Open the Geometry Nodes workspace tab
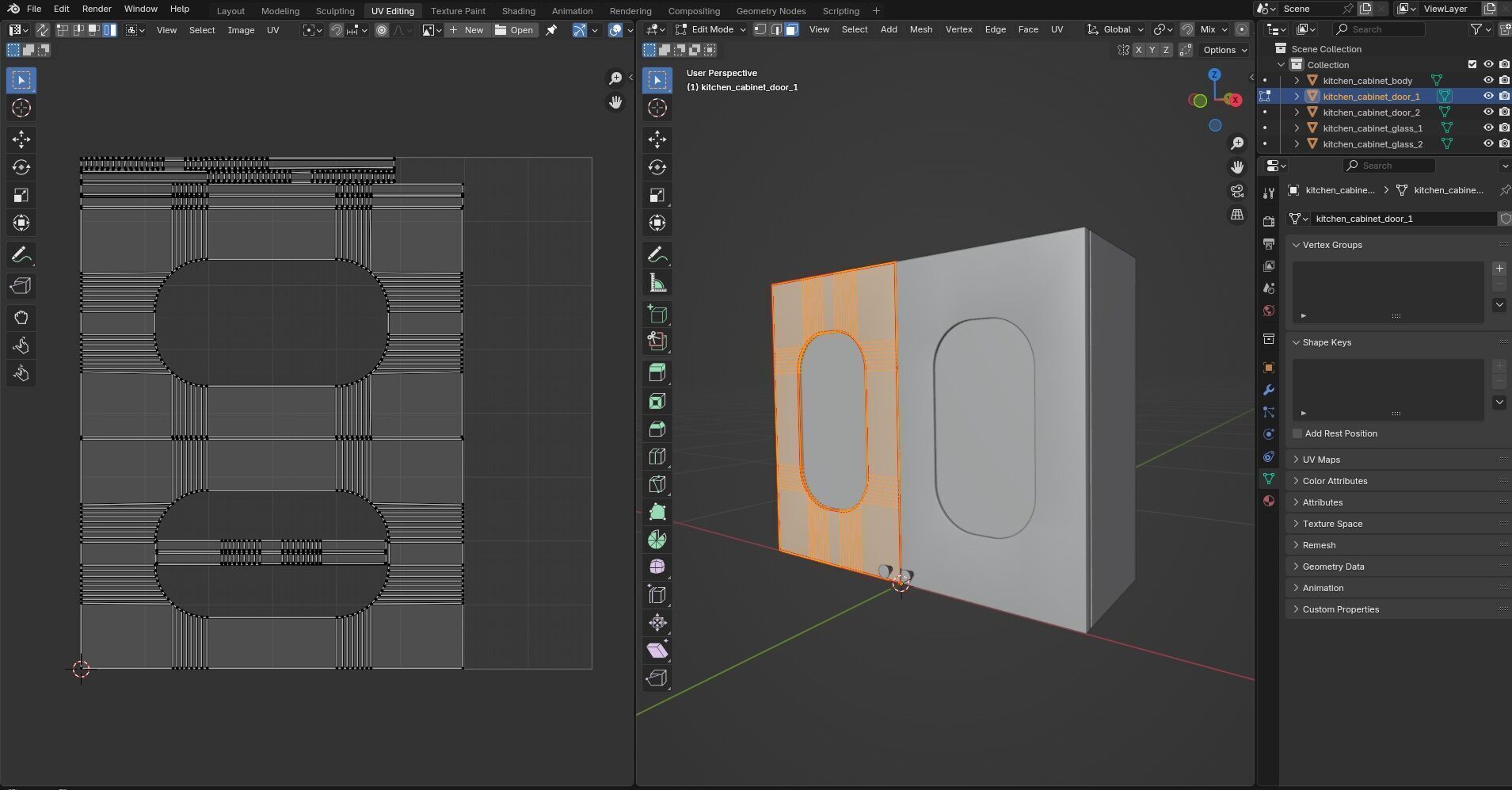Screen dimensions: 1512x790 (771, 11)
